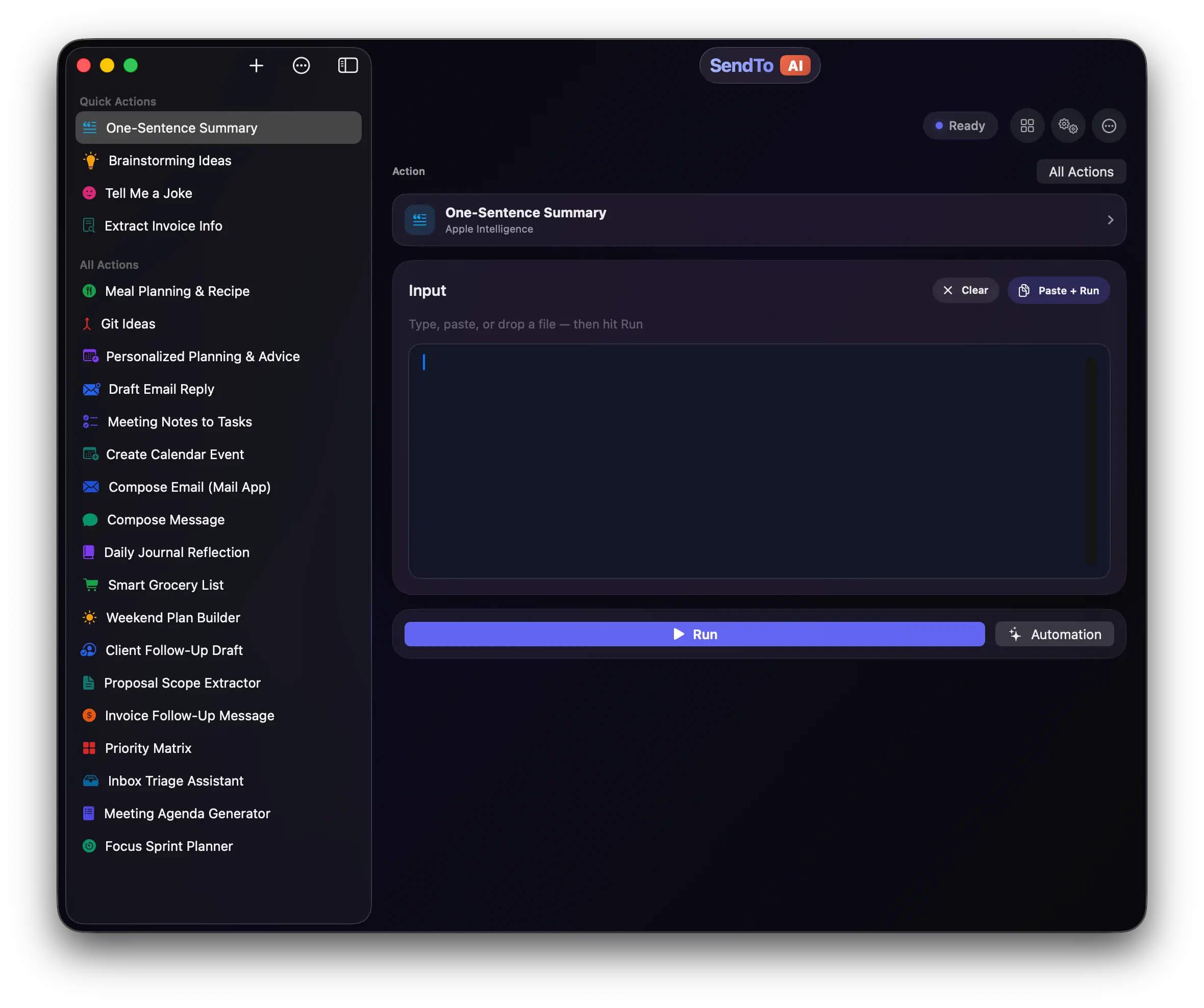Click the Weekend Plan Builder sun icon
The image size is (1204, 1008).
click(x=89, y=618)
